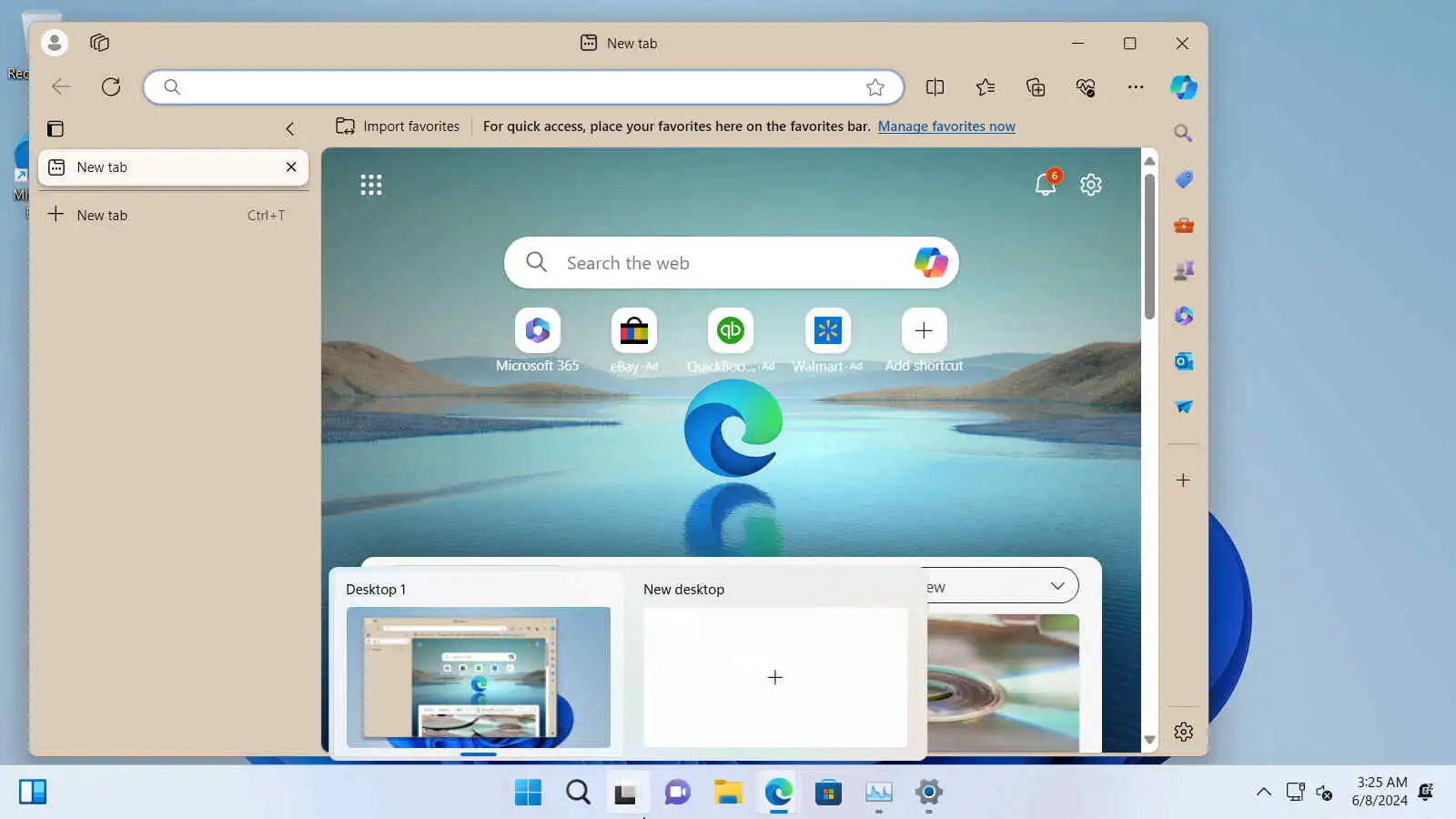Open new tab page settings gear
Image resolution: width=1456 pixels, height=819 pixels.
1091,185
